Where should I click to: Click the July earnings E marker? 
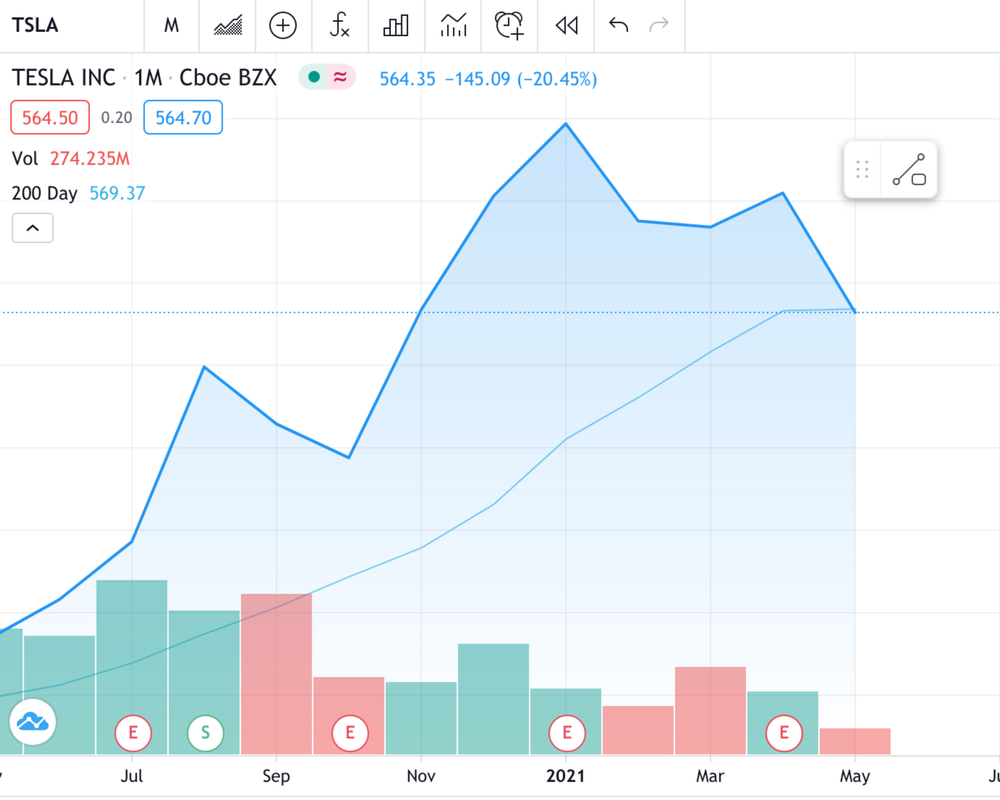pos(133,733)
